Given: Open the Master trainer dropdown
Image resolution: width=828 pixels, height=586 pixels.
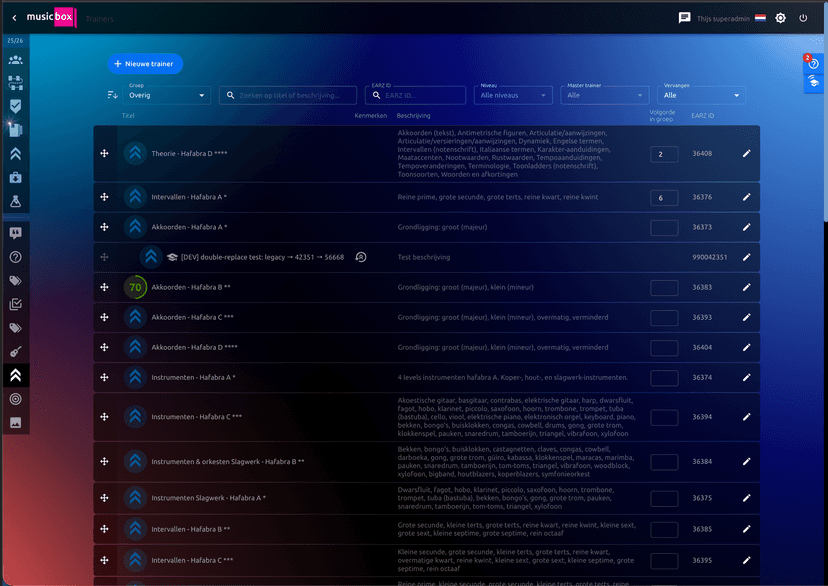Looking at the screenshot, I should 604,95.
